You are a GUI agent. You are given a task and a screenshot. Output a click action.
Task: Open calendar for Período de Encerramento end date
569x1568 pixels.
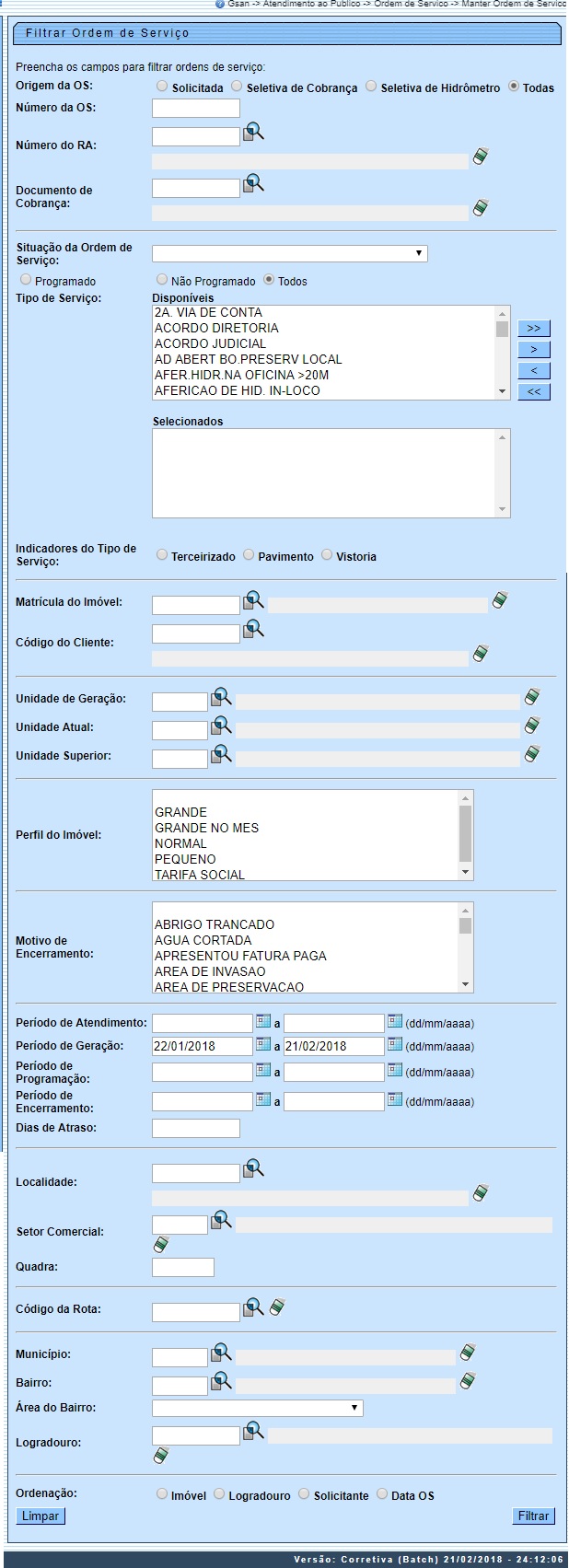click(x=395, y=1099)
